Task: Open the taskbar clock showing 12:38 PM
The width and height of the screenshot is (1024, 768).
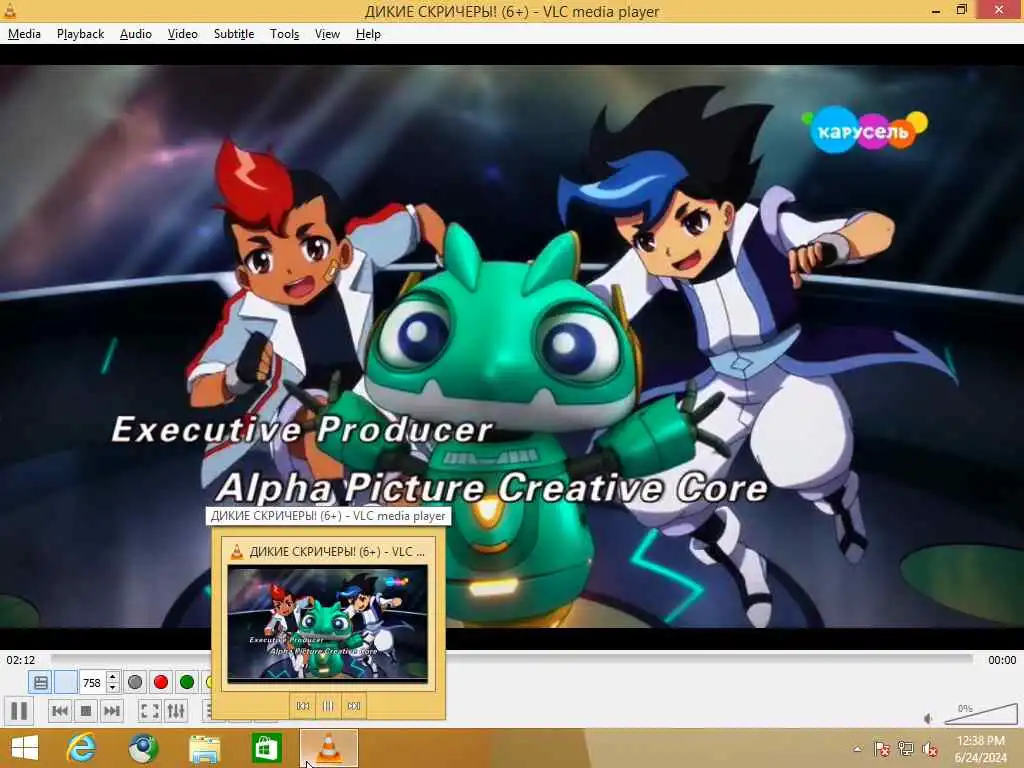Action: 980,749
